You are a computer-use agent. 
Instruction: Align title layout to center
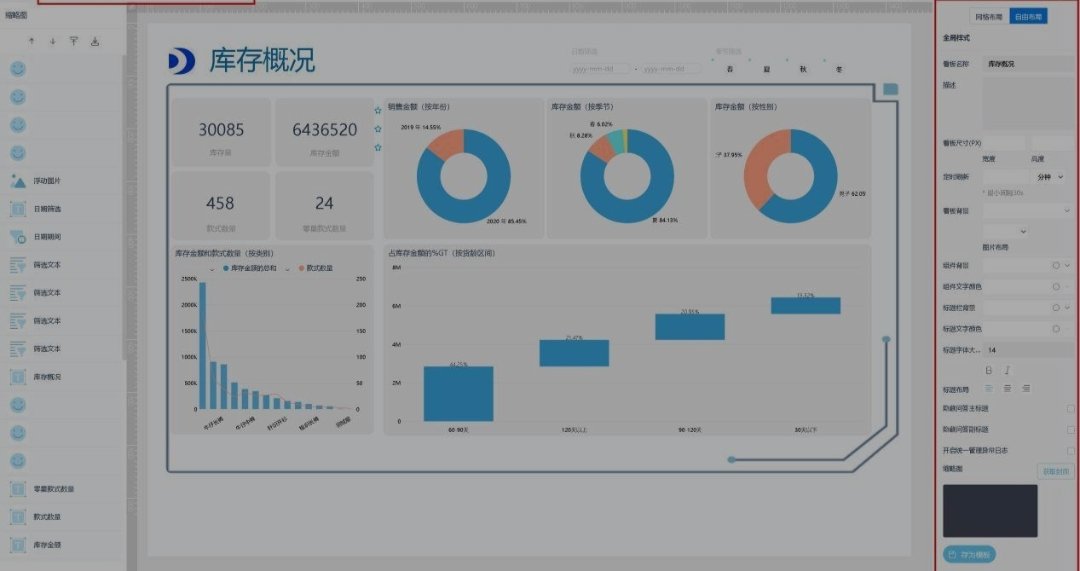coord(1007,388)
